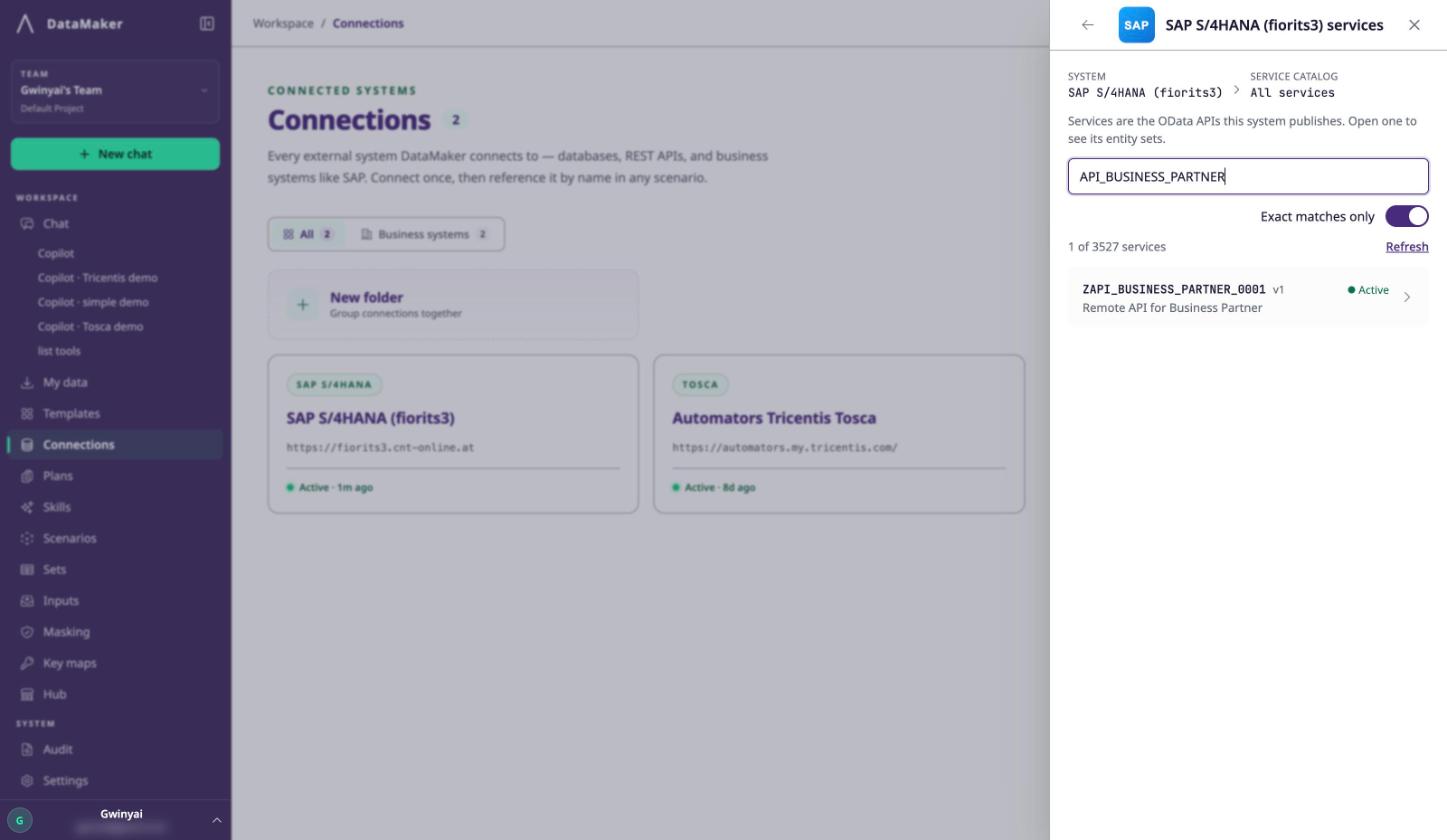The height and width of the screenshot is (840, 1447).
Task: Expand the Gwinyai user menu chevron
Action: tap(216, 820)
